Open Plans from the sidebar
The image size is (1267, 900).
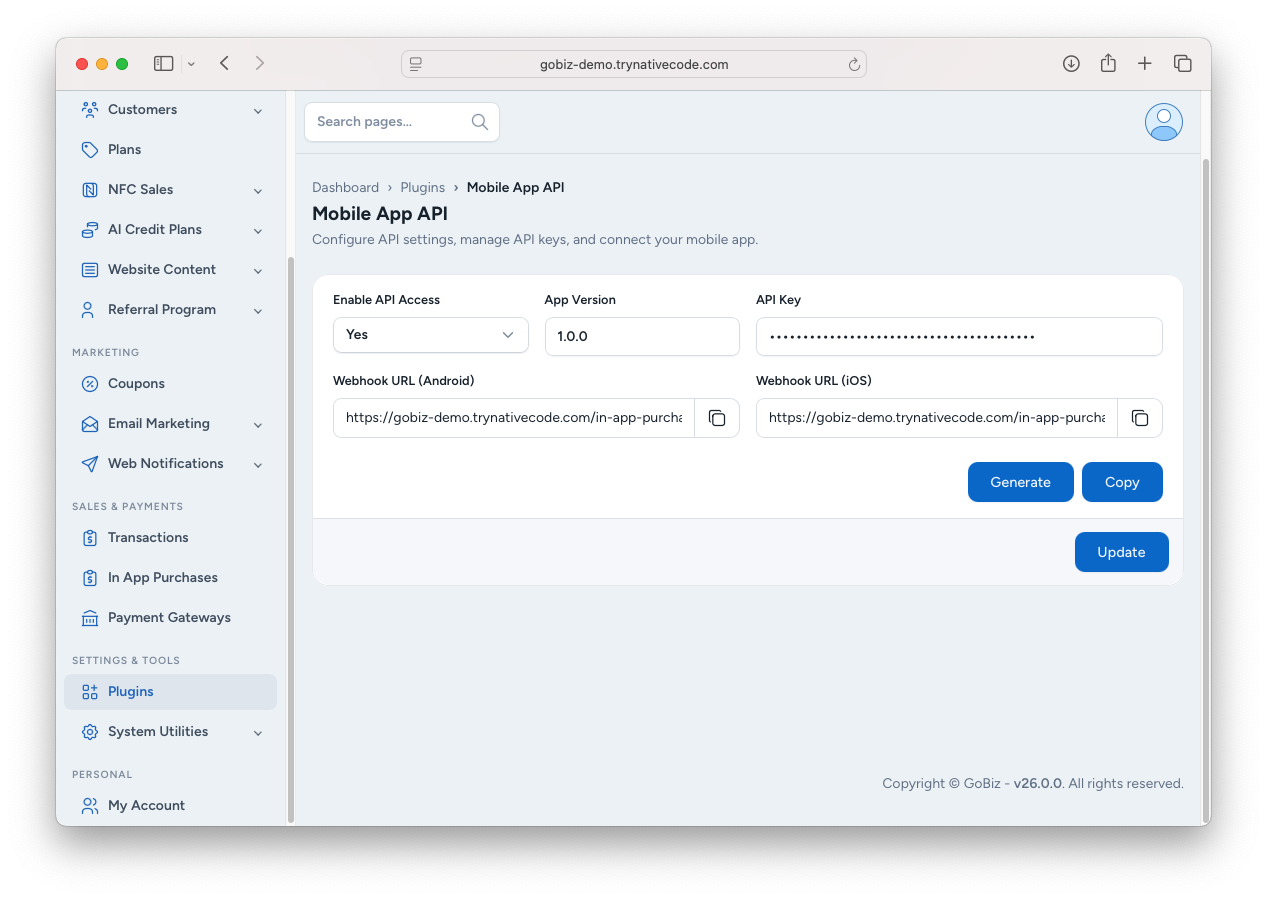(x=170, y=150)
